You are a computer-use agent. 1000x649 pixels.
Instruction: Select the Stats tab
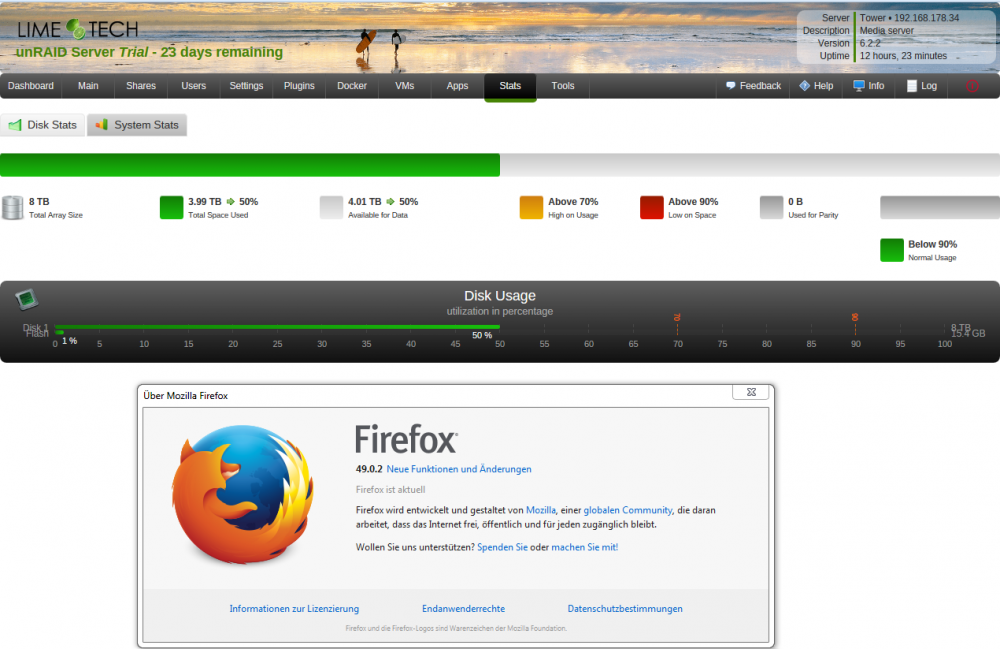(x=510, y=86)
